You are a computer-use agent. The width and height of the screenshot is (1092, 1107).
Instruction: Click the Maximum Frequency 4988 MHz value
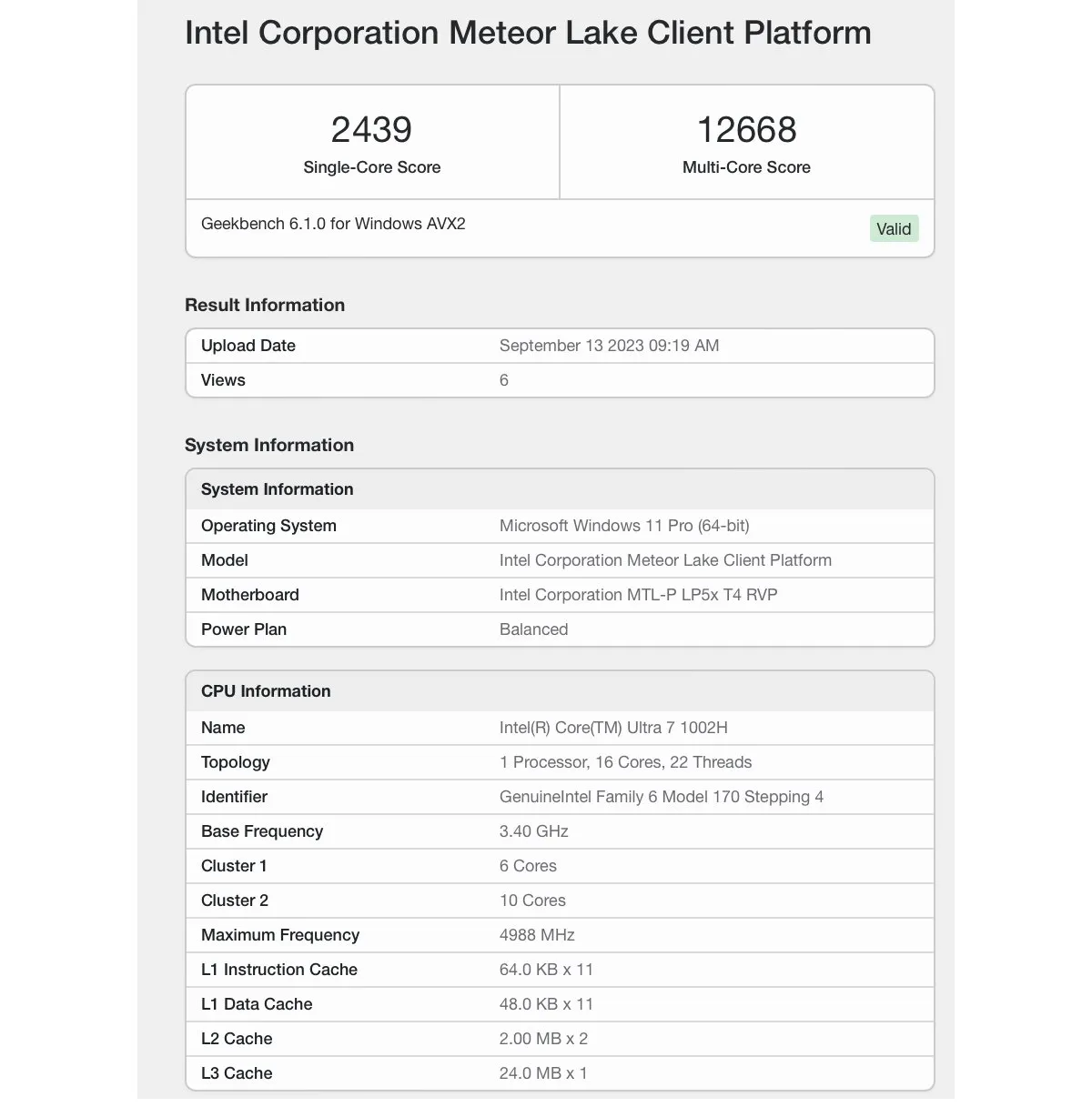tap(537, 935)
